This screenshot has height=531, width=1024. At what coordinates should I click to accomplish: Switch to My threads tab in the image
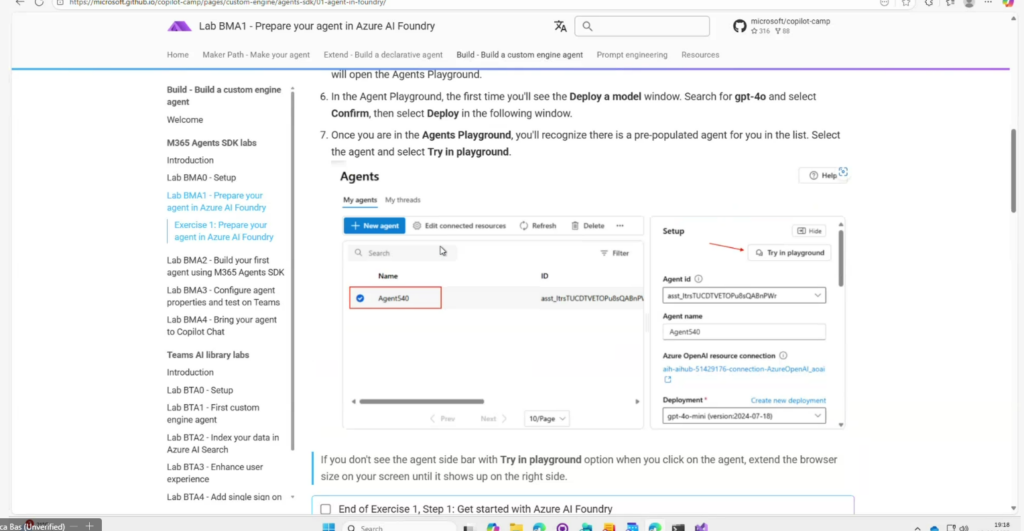click(402, 200)
